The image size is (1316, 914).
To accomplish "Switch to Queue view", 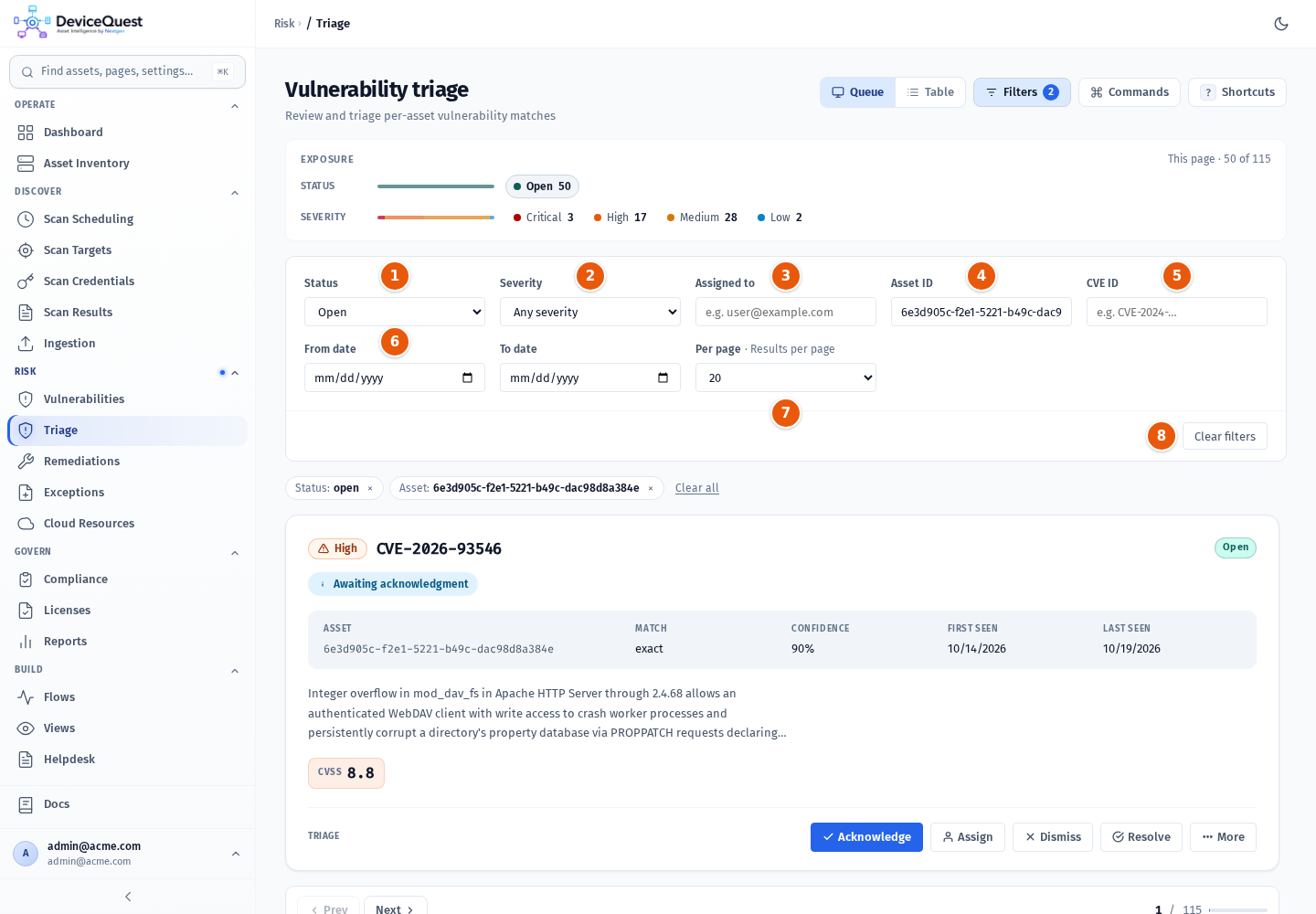I will click(x=857, y=92).
